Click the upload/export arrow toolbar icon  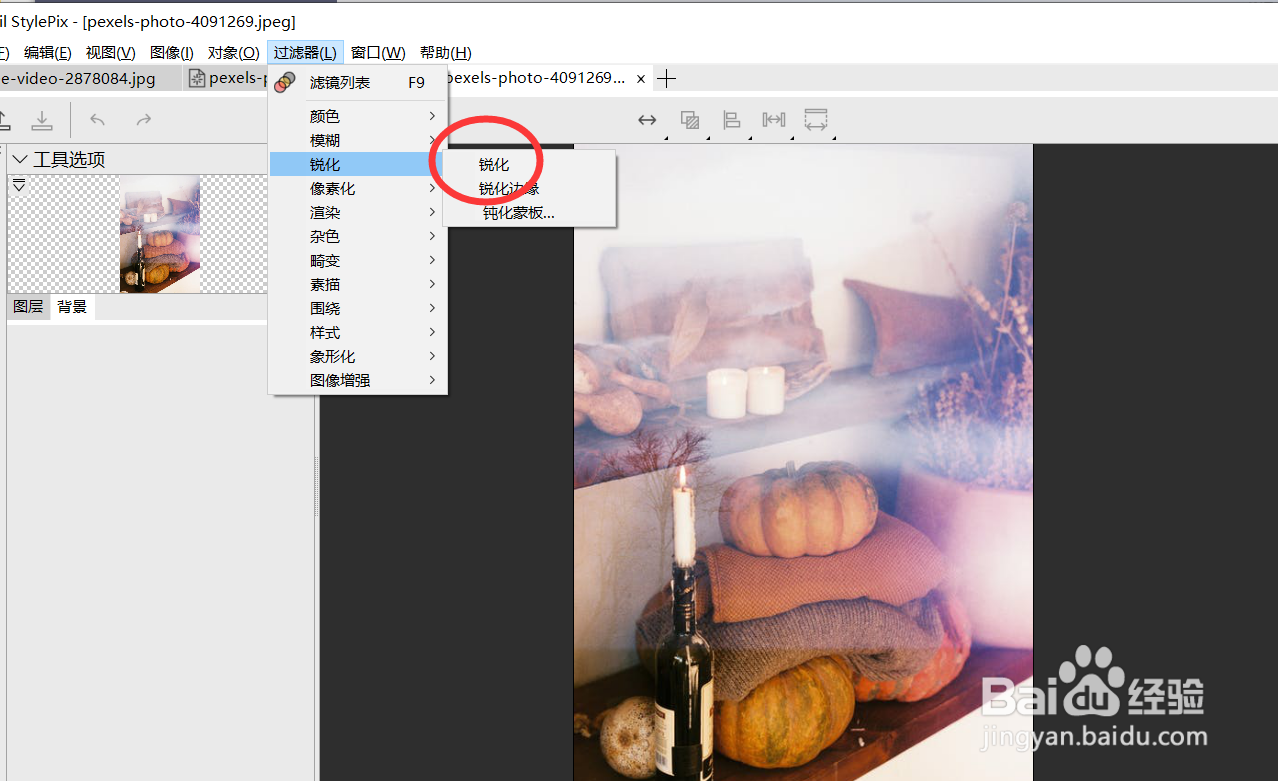[x=4, y=120]
